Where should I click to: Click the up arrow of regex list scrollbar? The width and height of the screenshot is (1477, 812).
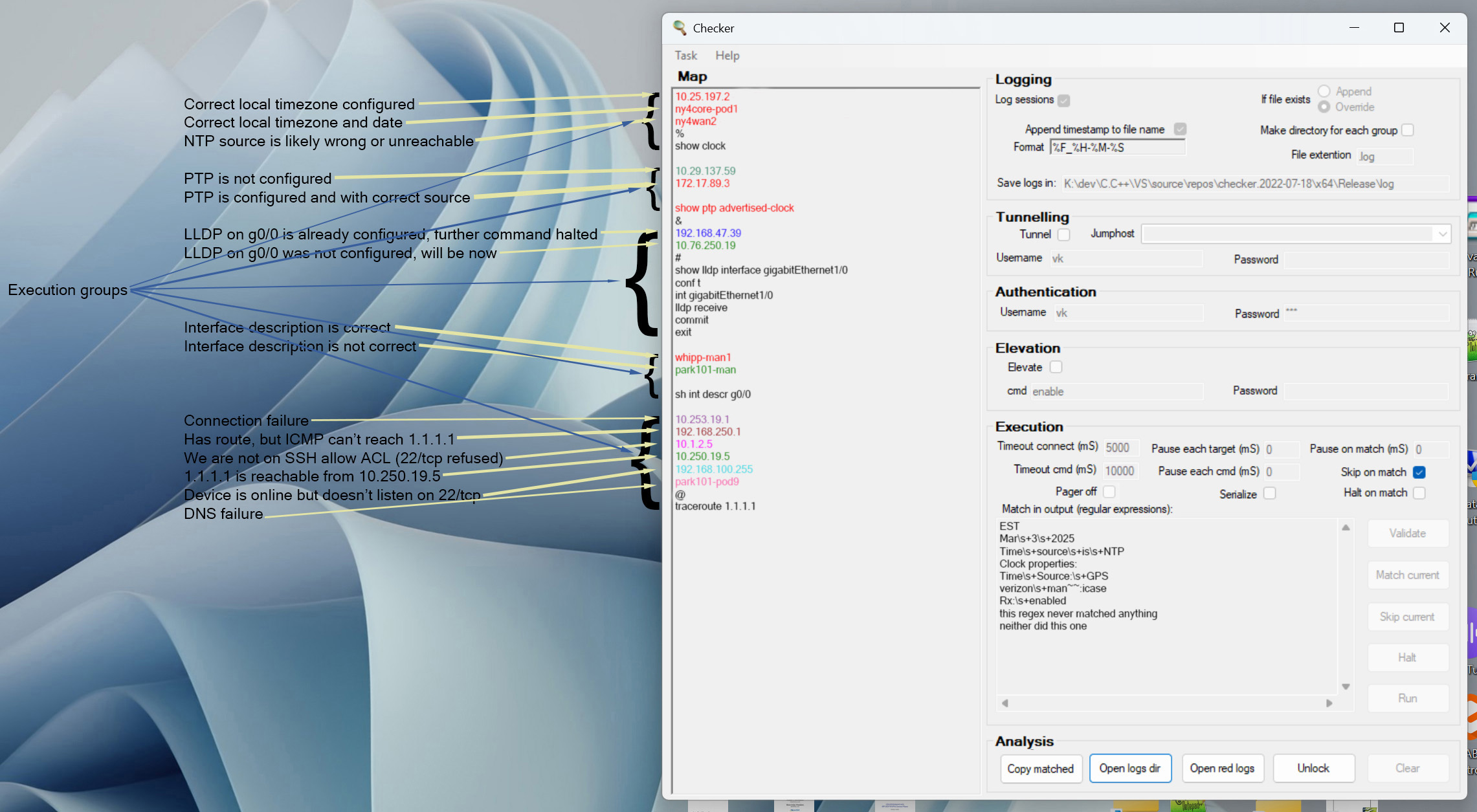(x=1346, y=527)
